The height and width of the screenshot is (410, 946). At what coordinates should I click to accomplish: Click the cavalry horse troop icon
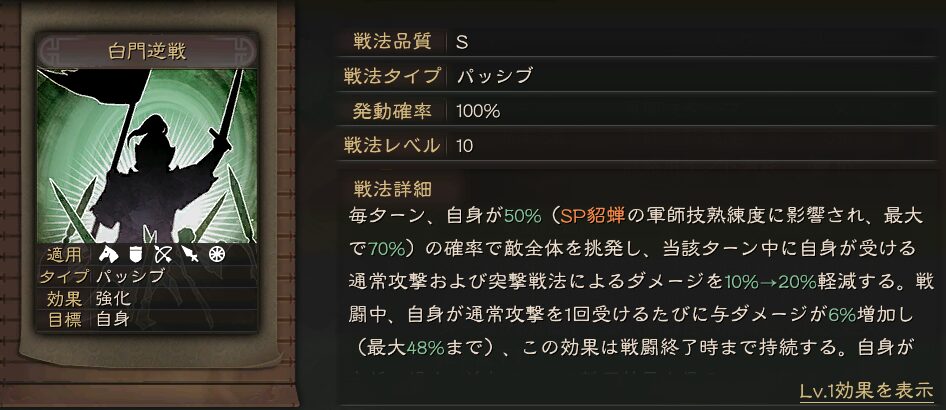pos(106,254)
